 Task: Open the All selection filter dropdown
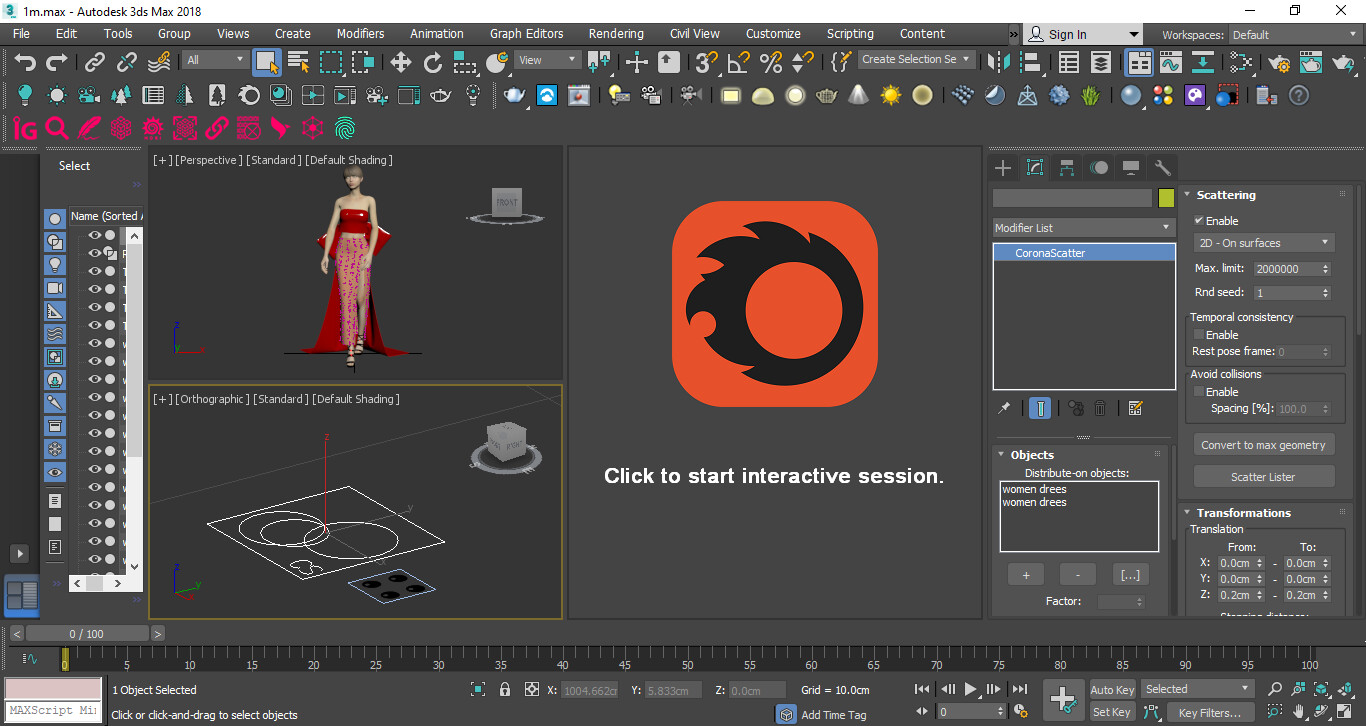pyautogui.click(x=214, y=59)
